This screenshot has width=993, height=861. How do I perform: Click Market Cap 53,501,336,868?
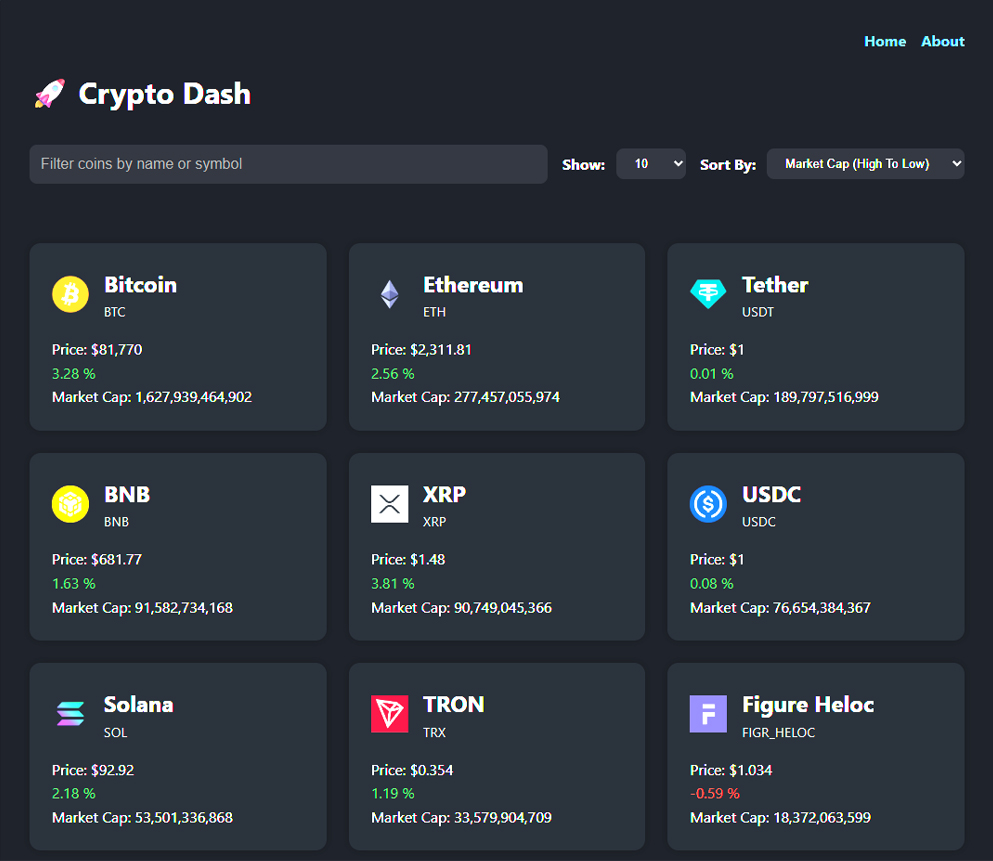point(142,817)
